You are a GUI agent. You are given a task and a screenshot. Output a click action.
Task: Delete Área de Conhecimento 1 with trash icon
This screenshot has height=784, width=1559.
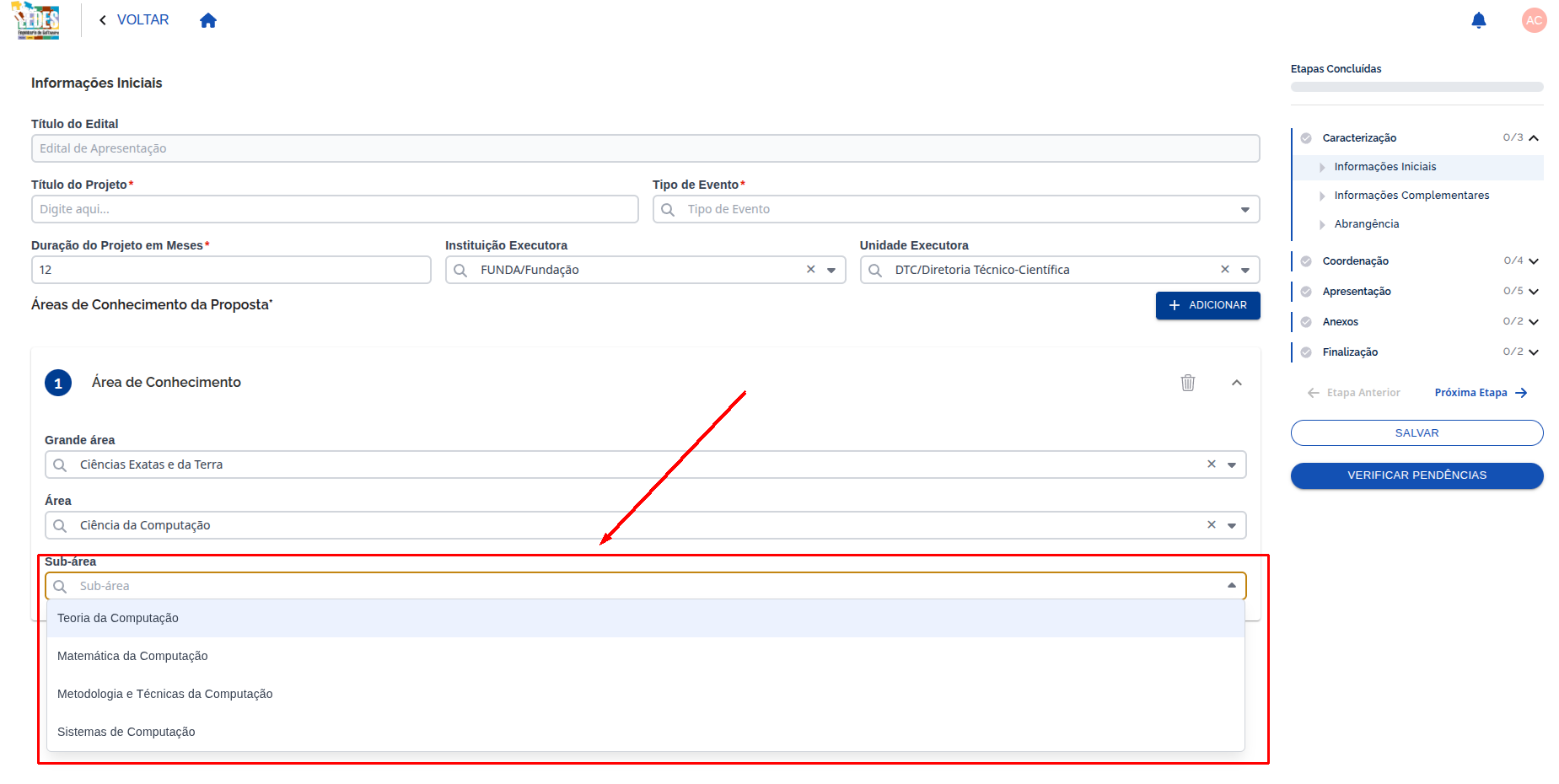point(1188,383)
